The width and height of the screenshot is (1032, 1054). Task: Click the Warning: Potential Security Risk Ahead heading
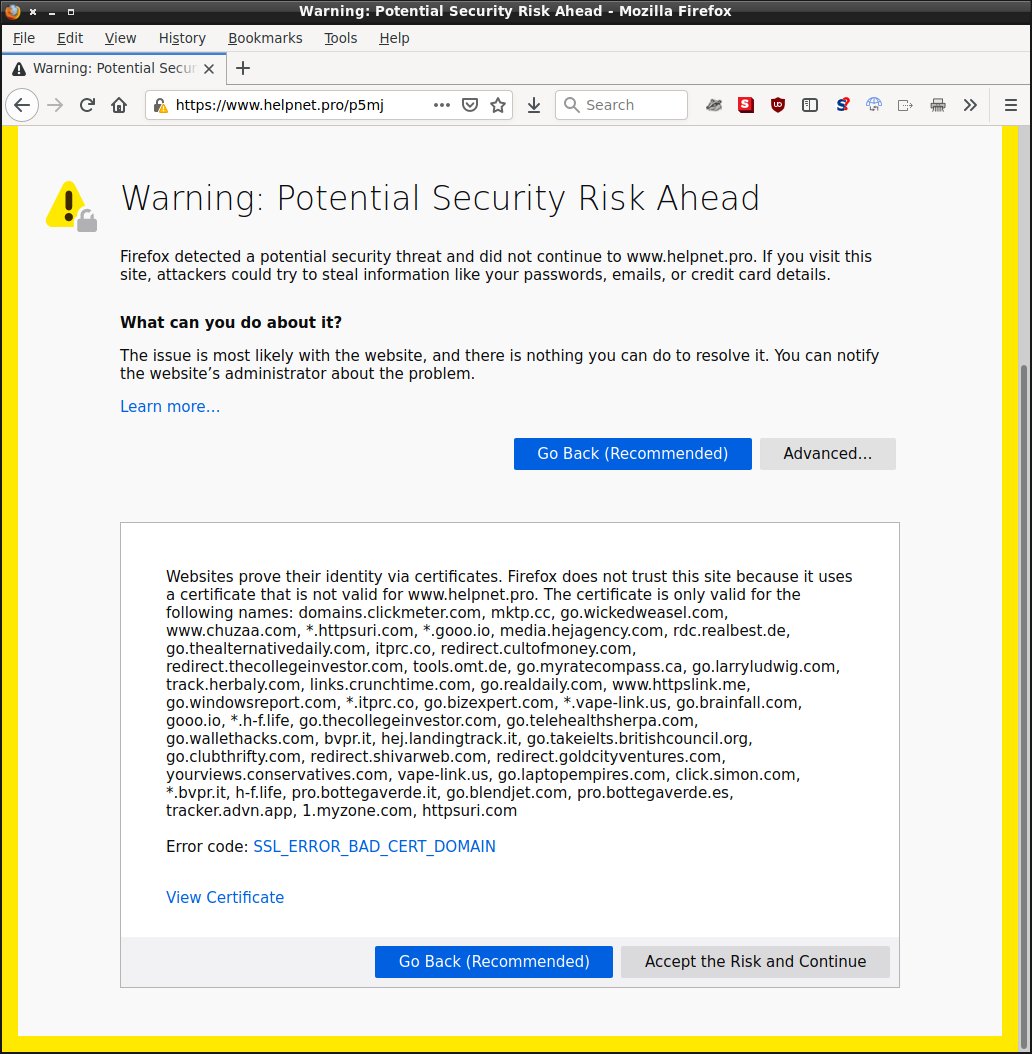[x=440, y=198]
